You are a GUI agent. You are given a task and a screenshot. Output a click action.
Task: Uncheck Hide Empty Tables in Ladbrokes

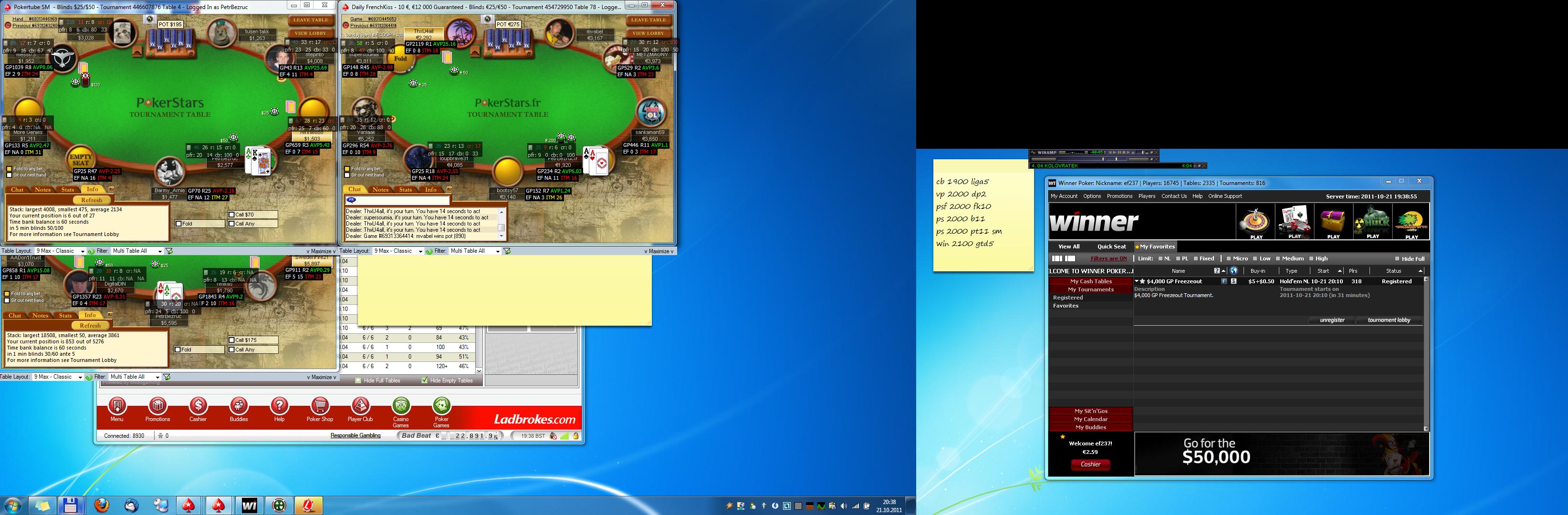424,381
